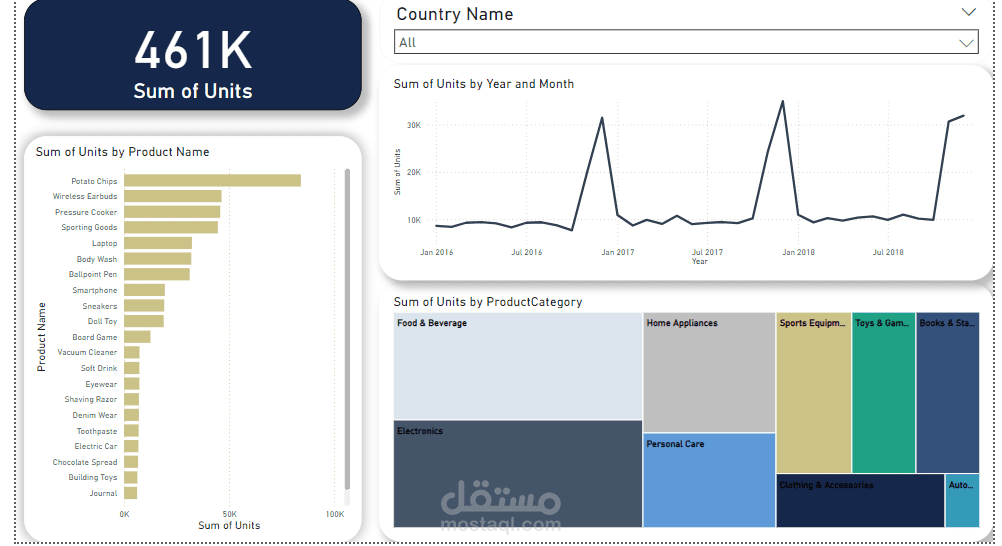Collapse the Country Name slicer header chevron

969,12
